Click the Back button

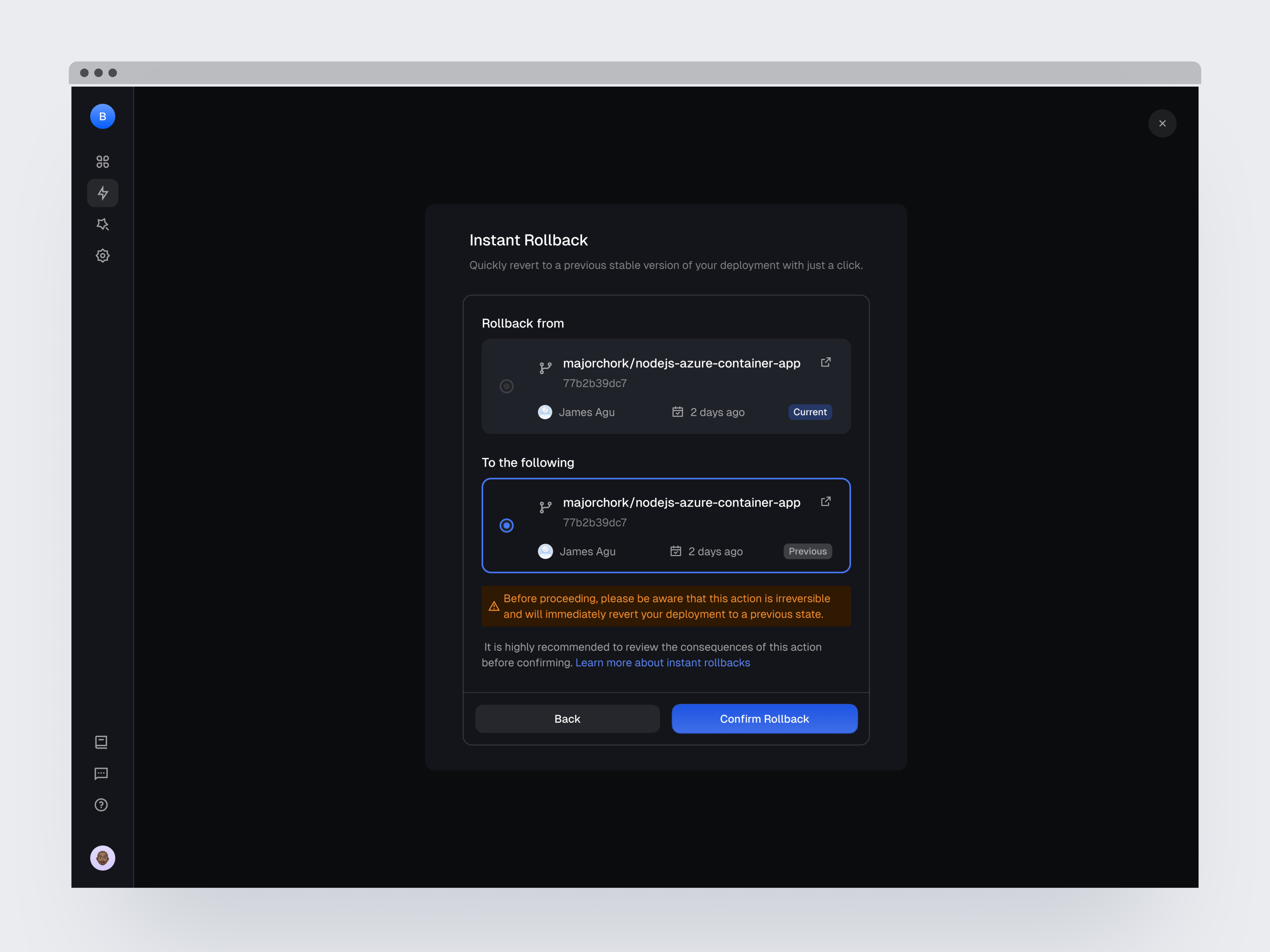pos(567,718)
